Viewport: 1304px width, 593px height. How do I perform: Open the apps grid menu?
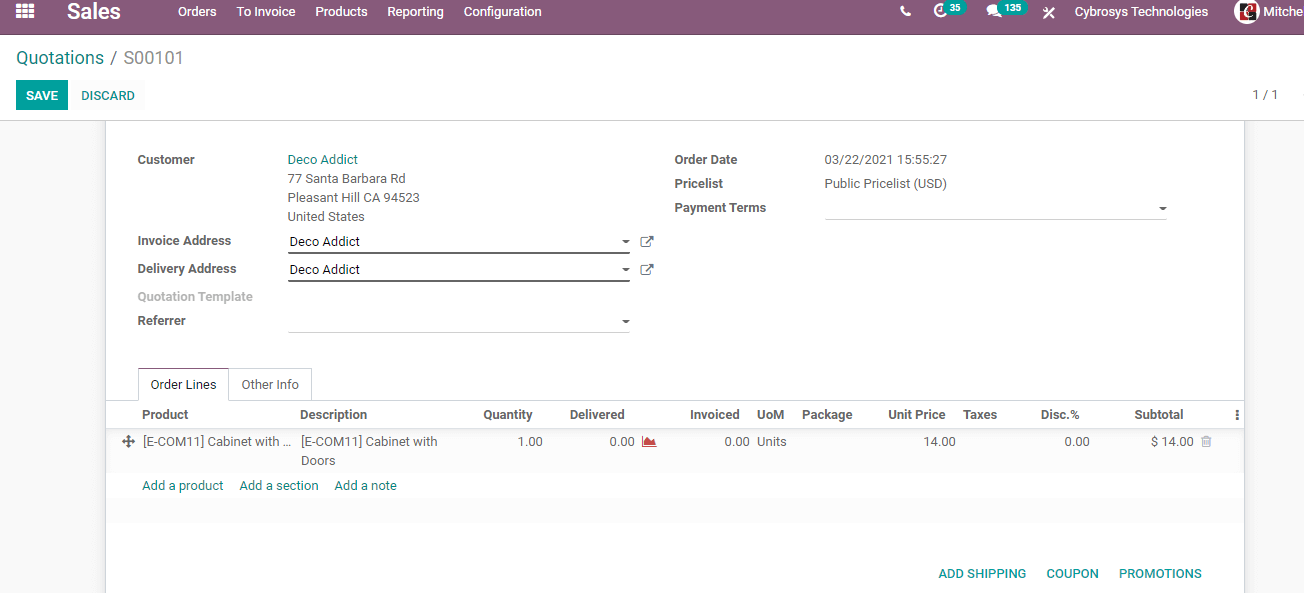pyautogui.click(x=25, y=12)
